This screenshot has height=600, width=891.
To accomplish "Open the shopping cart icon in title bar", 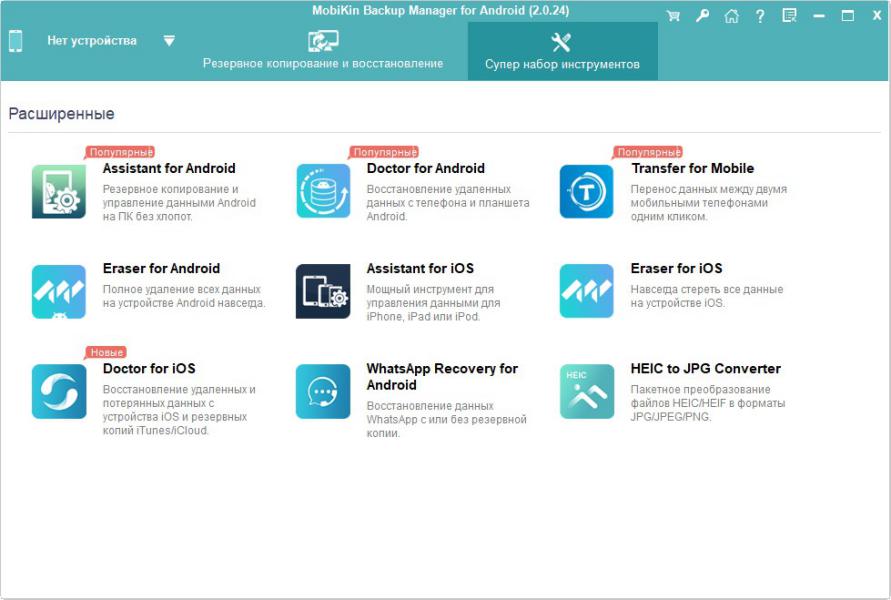I will (673, 16).
